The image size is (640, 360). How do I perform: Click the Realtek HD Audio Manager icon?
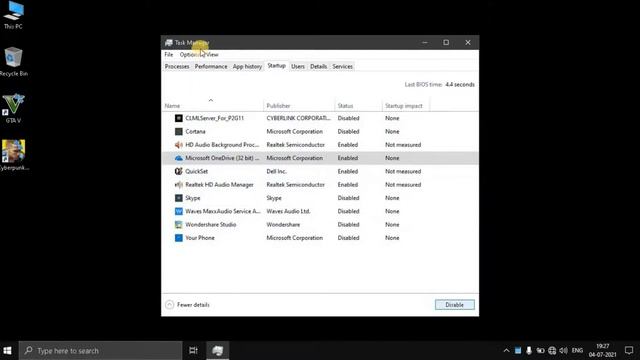178,184
